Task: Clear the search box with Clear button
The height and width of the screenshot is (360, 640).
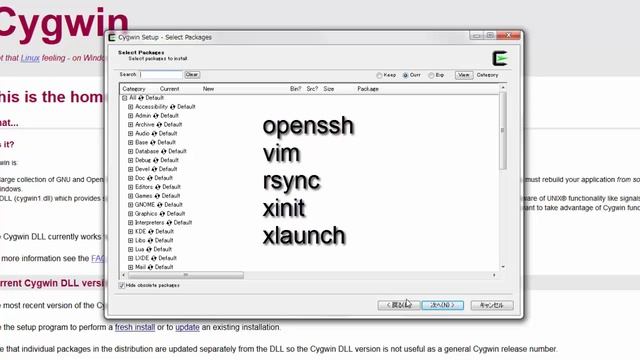Action: click(x=192, y=75)
